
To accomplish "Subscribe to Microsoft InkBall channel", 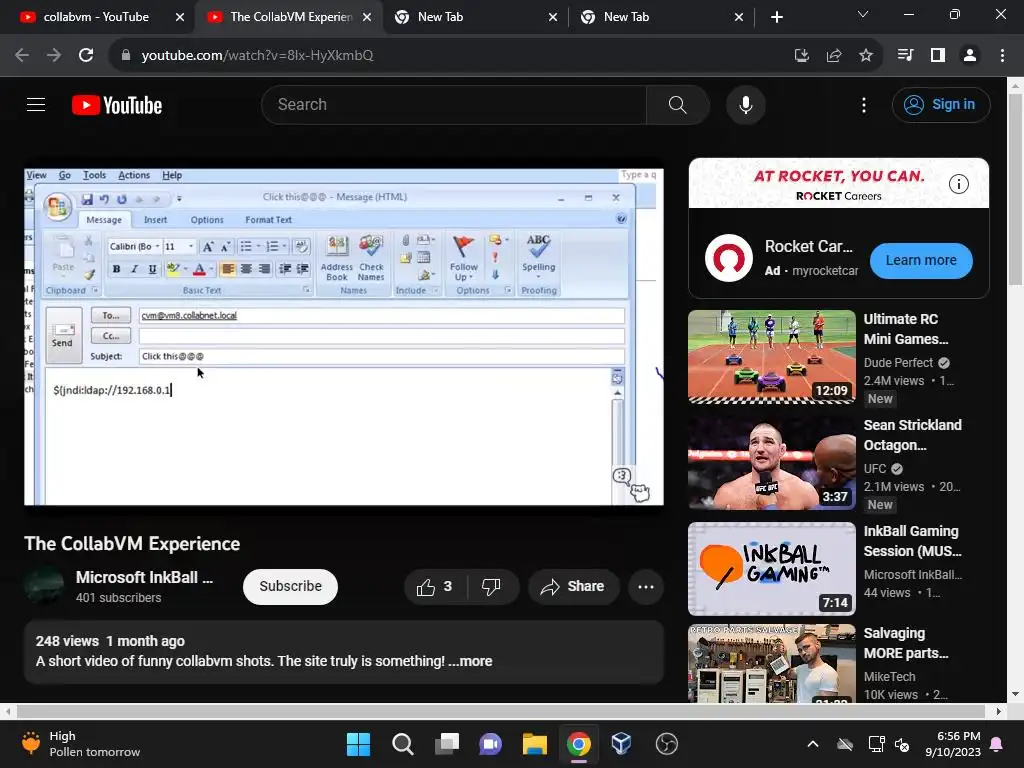I will 290,586.
